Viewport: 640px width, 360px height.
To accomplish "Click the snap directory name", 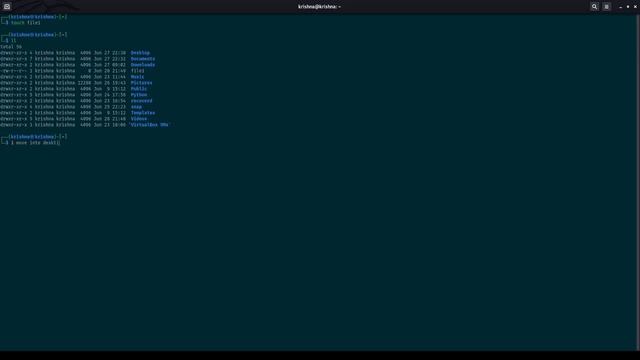I will pyautogui.click(x=136, y=107).
